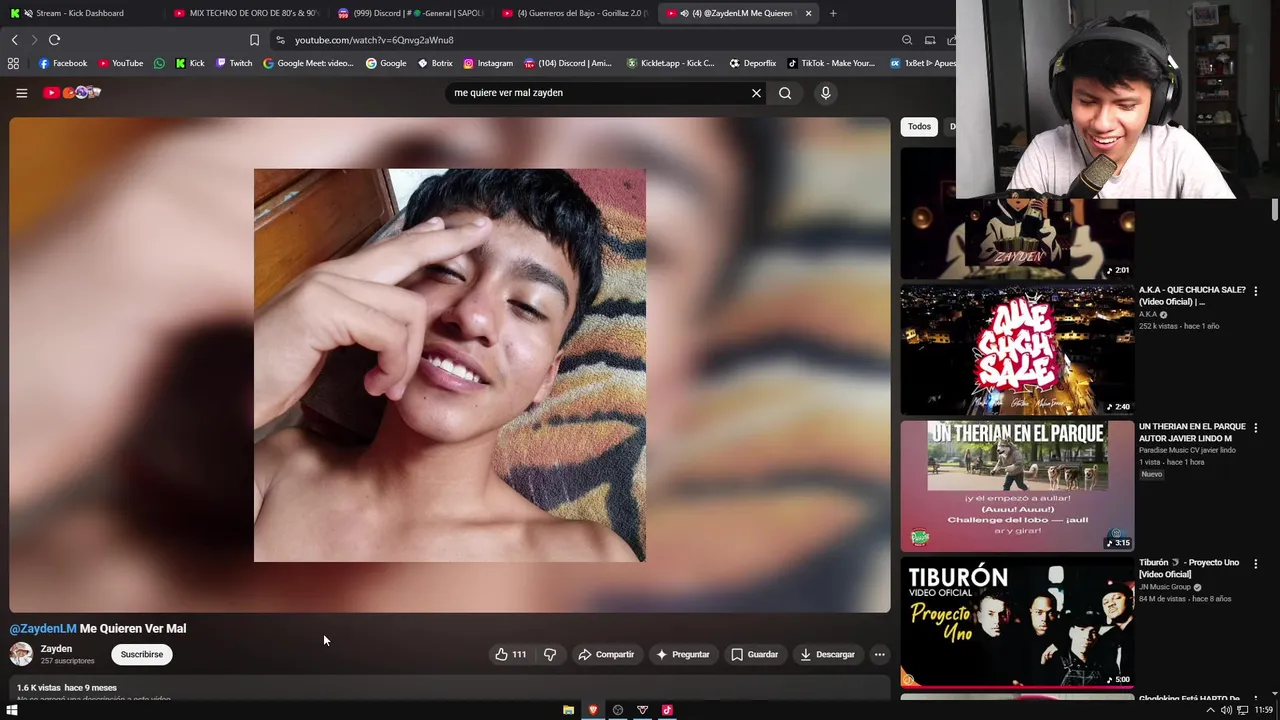The width and height of the screenshot is (1280, 720).
Task: Open the YouTube bookmark
Action: [121, 63]
